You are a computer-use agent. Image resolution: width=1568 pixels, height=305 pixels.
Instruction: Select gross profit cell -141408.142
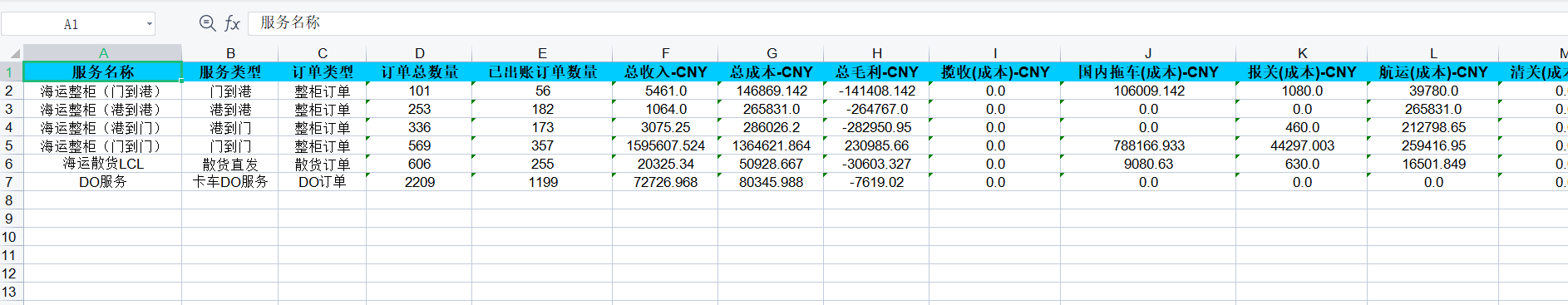click(876, 91)
